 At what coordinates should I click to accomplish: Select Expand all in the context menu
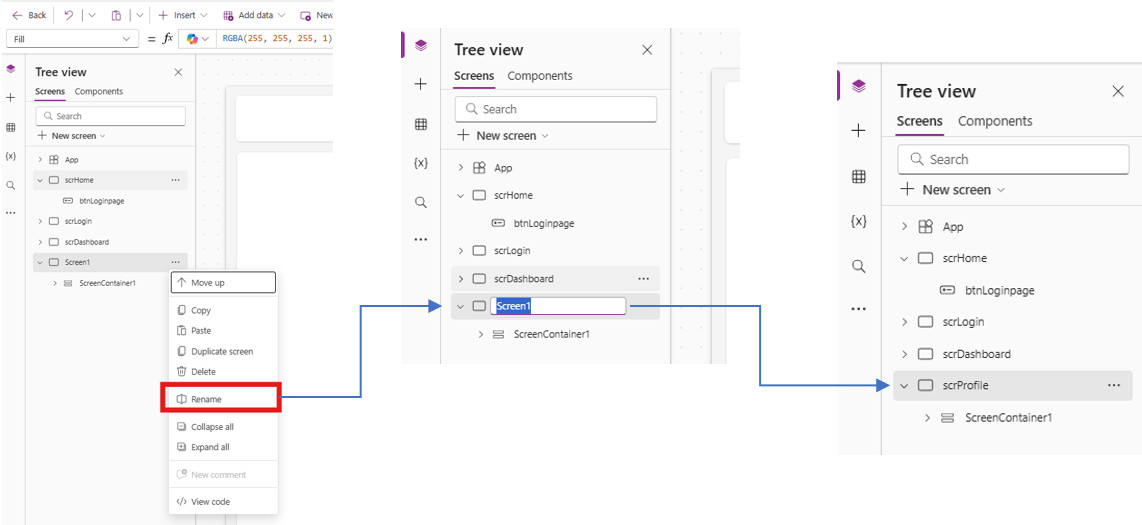tap(223, 447)
